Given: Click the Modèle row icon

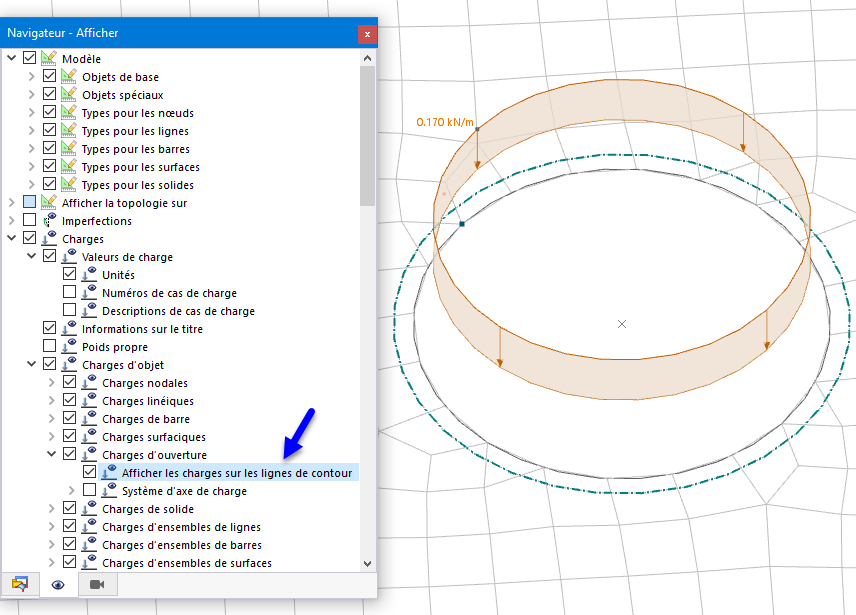Looking at the screenshot, I should point(49,58).
